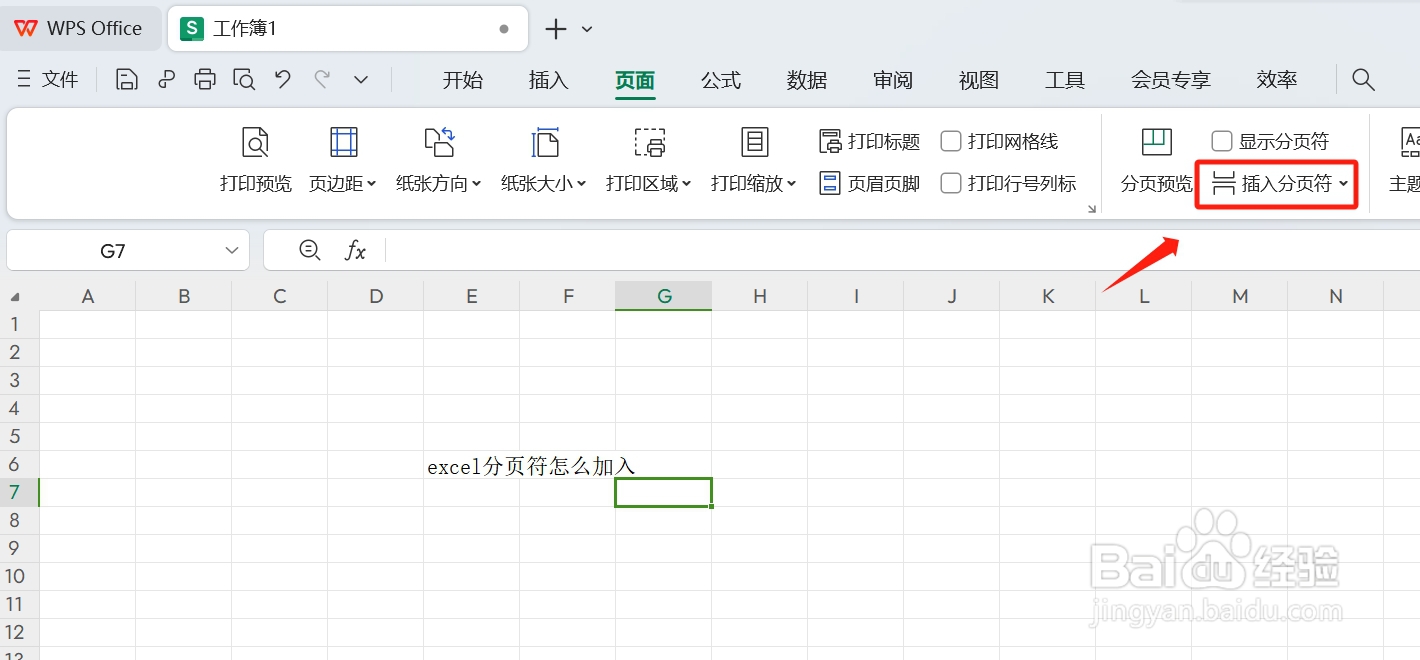
Task: Enable 显示分页符 show page breaks
Action: pyautogui.click(x=1221, y=141)
